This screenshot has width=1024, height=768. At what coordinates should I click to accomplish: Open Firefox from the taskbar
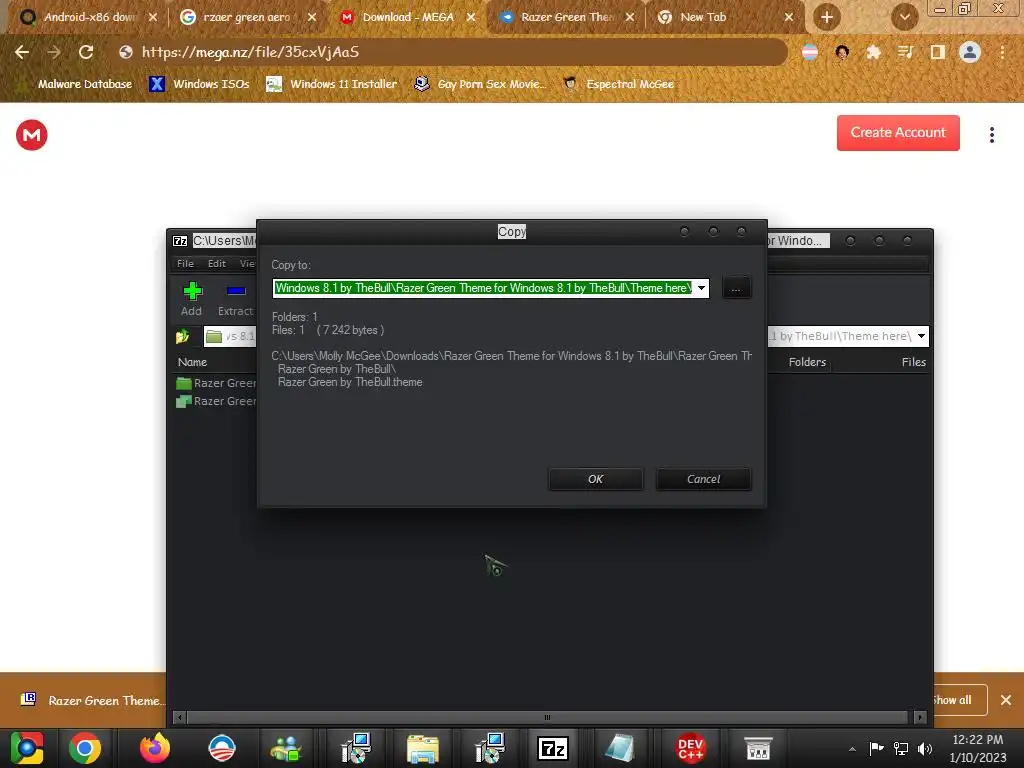point(155,748)
